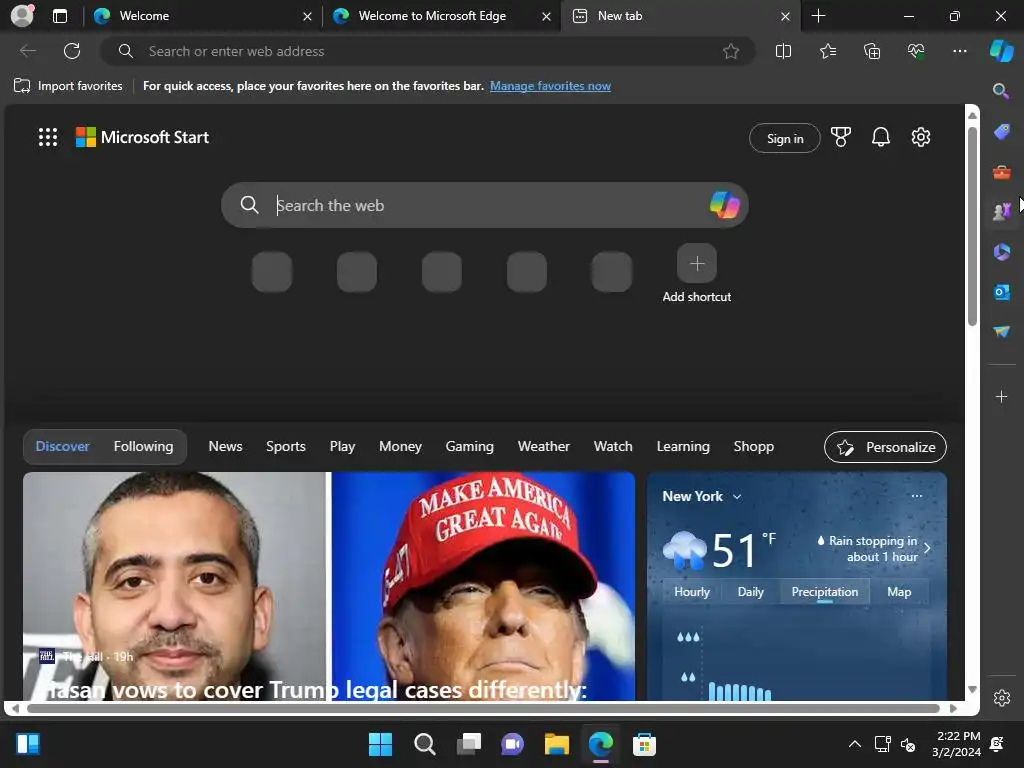Open split screen view

click(x=783, y=51)
